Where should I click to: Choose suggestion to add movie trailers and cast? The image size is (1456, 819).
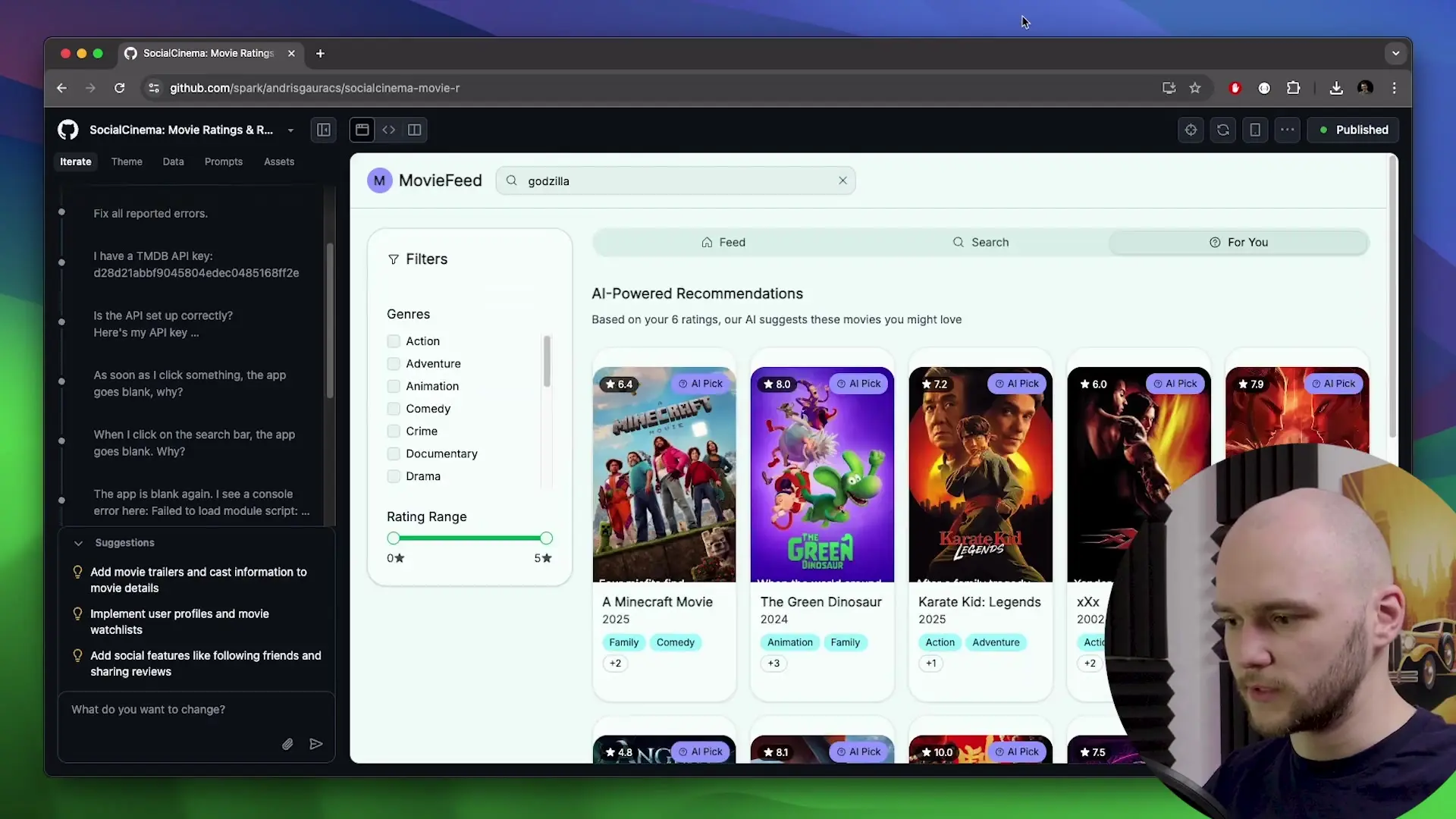[199, 580]
